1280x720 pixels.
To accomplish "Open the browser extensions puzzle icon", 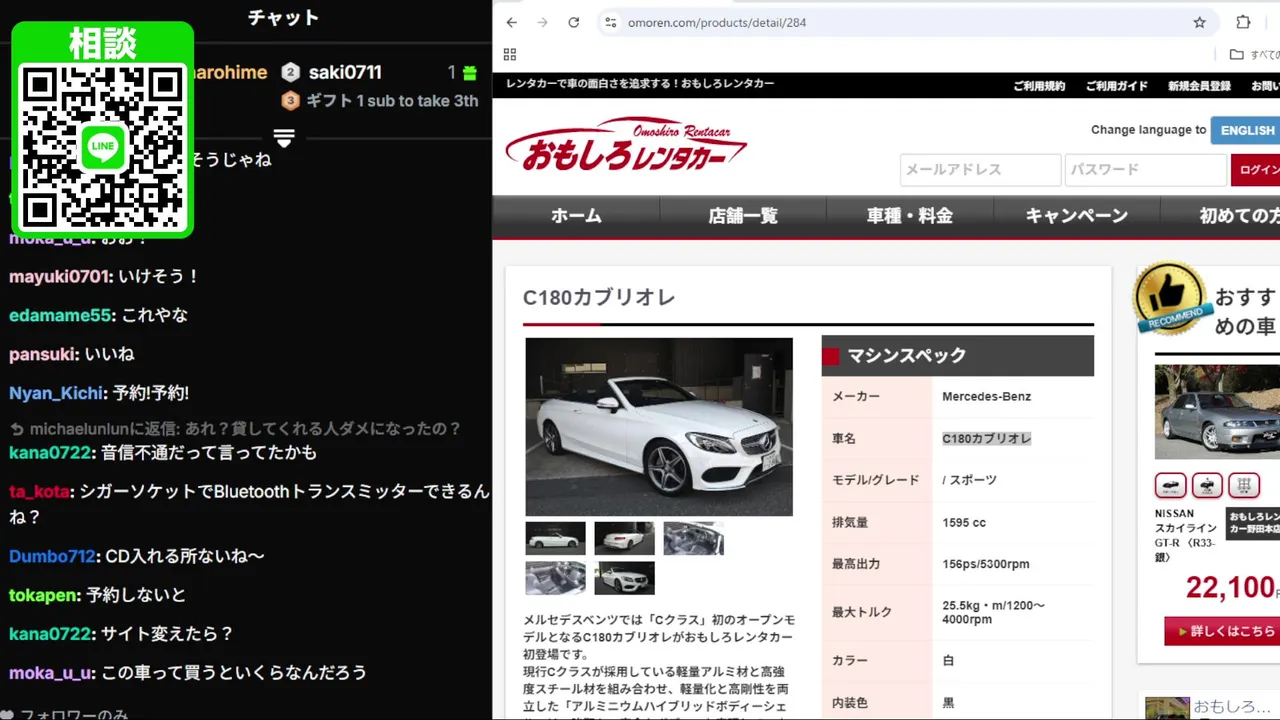I will point(1243,22).
